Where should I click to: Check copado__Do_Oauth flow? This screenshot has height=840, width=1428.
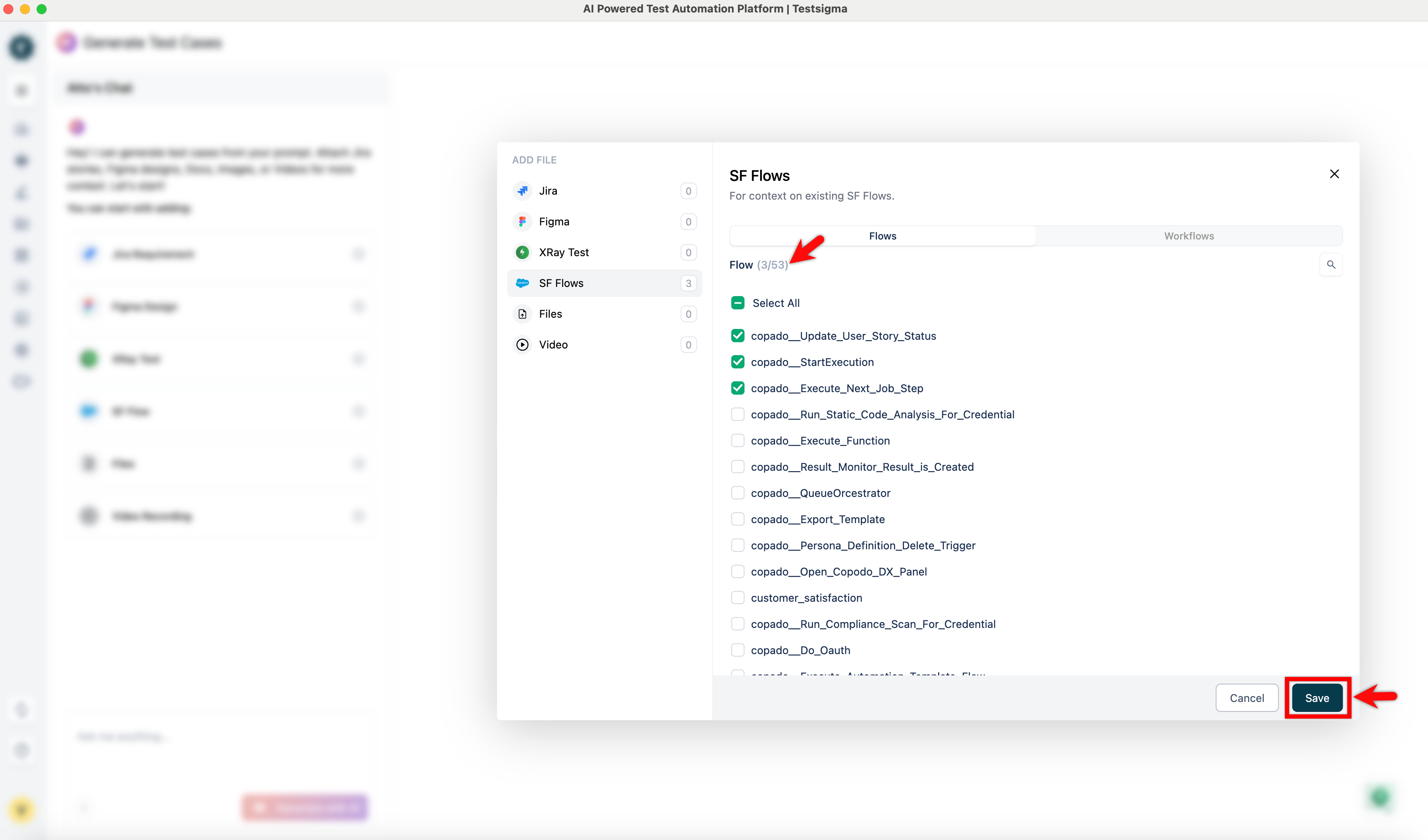737,650
